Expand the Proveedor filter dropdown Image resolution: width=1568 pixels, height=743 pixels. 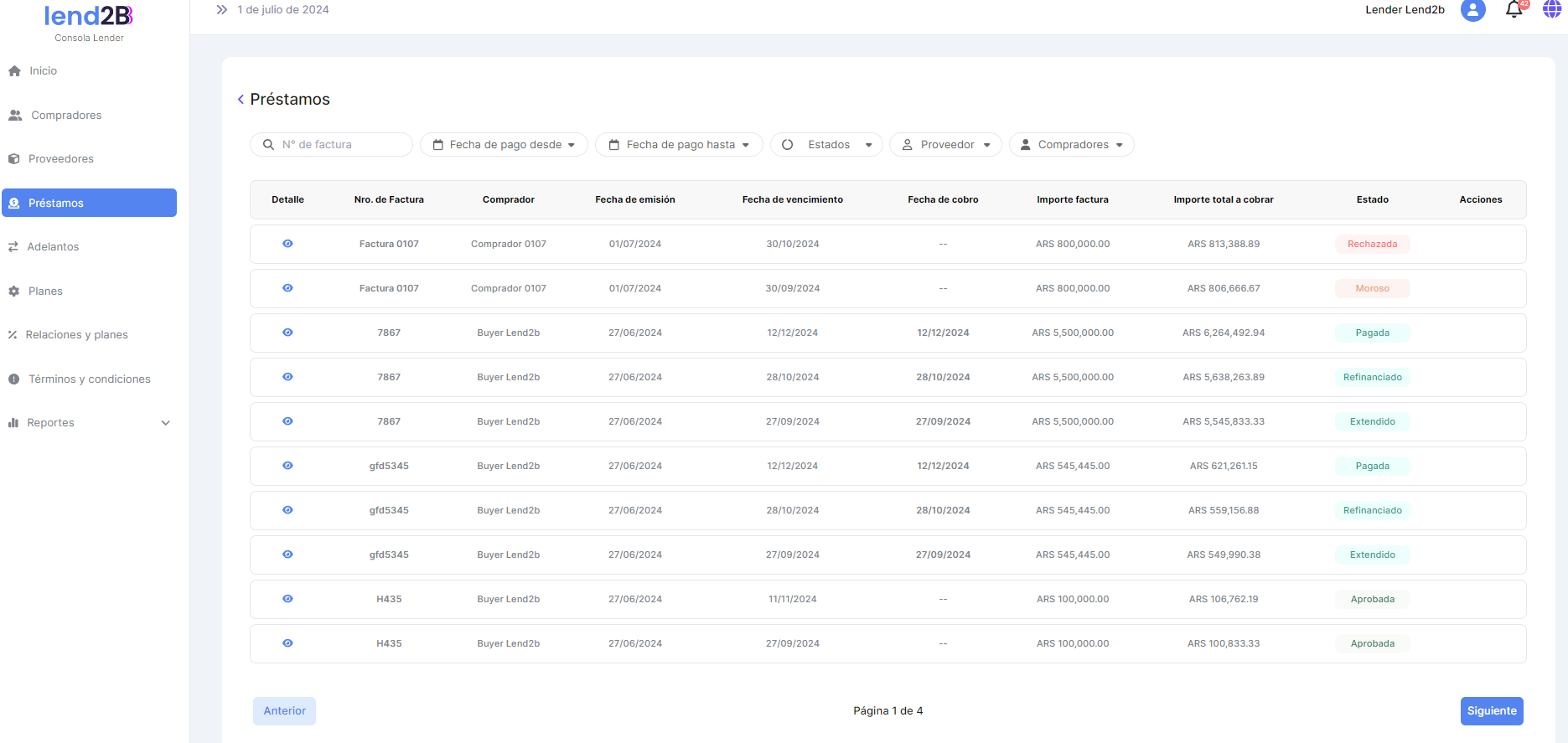tap(945, 145)
